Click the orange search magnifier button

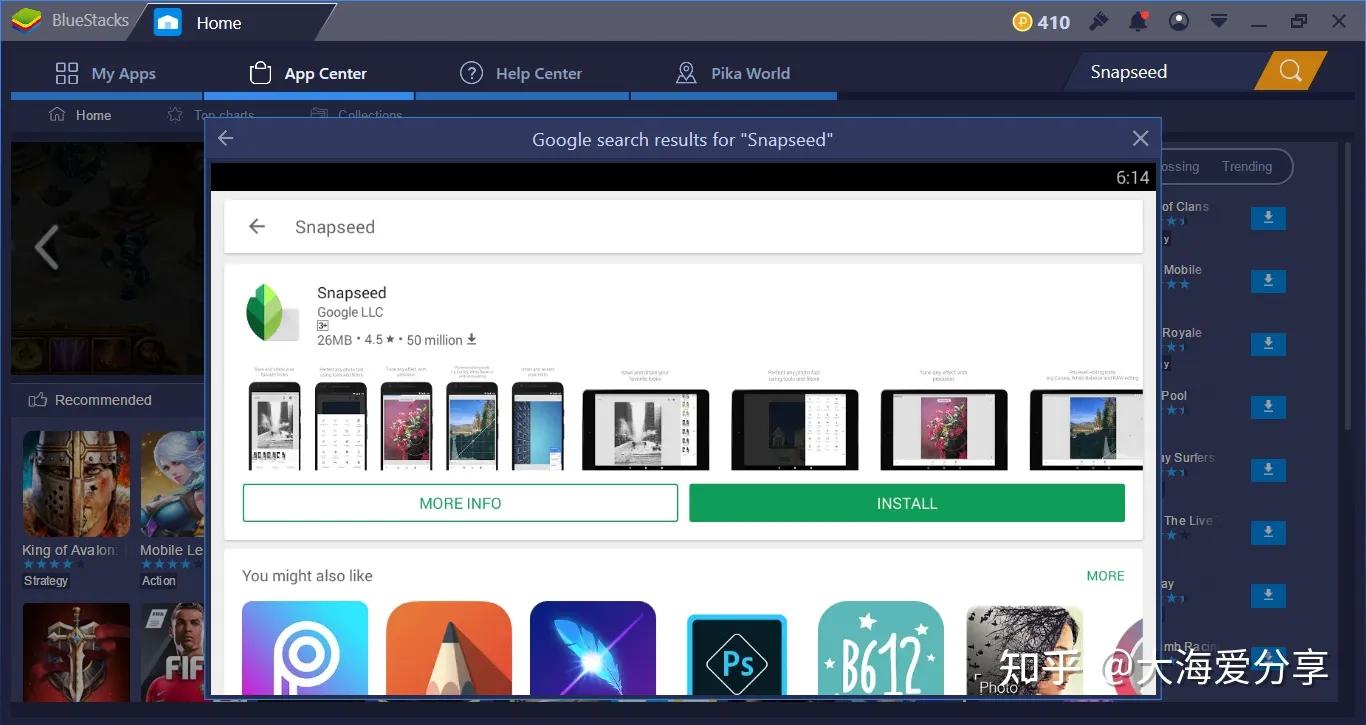pos(1290,71)
